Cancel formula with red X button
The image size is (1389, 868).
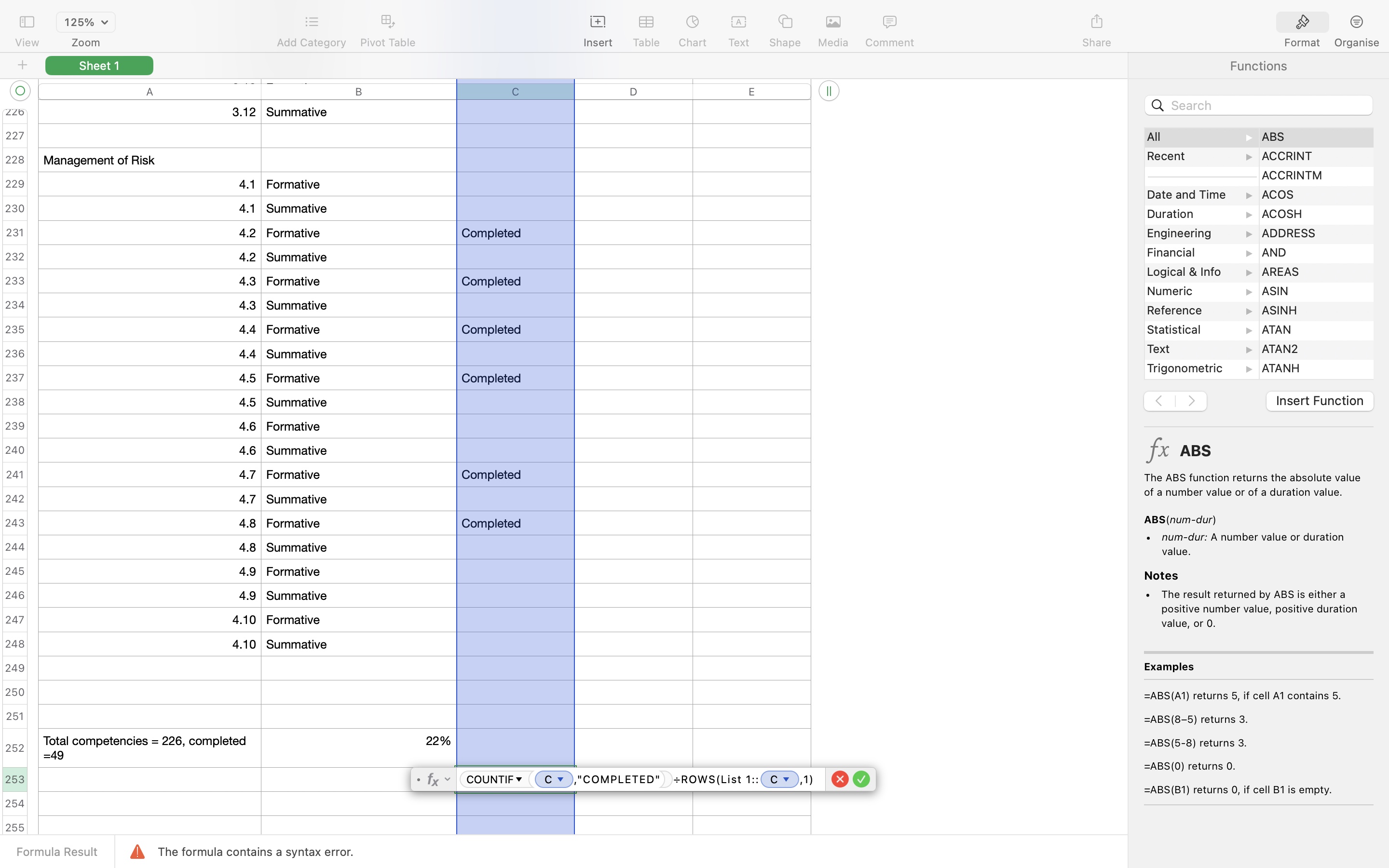[840, 779]
